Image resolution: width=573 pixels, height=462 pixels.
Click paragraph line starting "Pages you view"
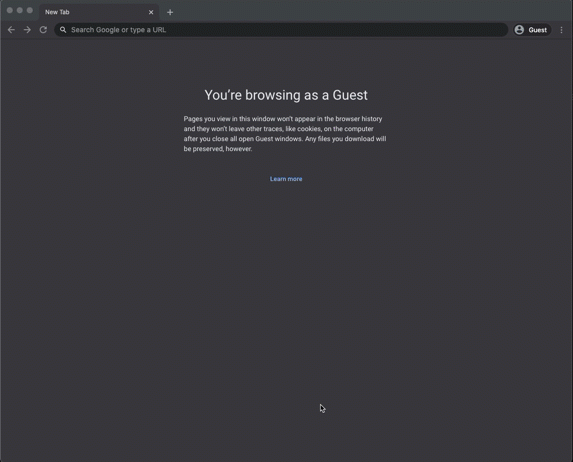[x=283, y=119]
